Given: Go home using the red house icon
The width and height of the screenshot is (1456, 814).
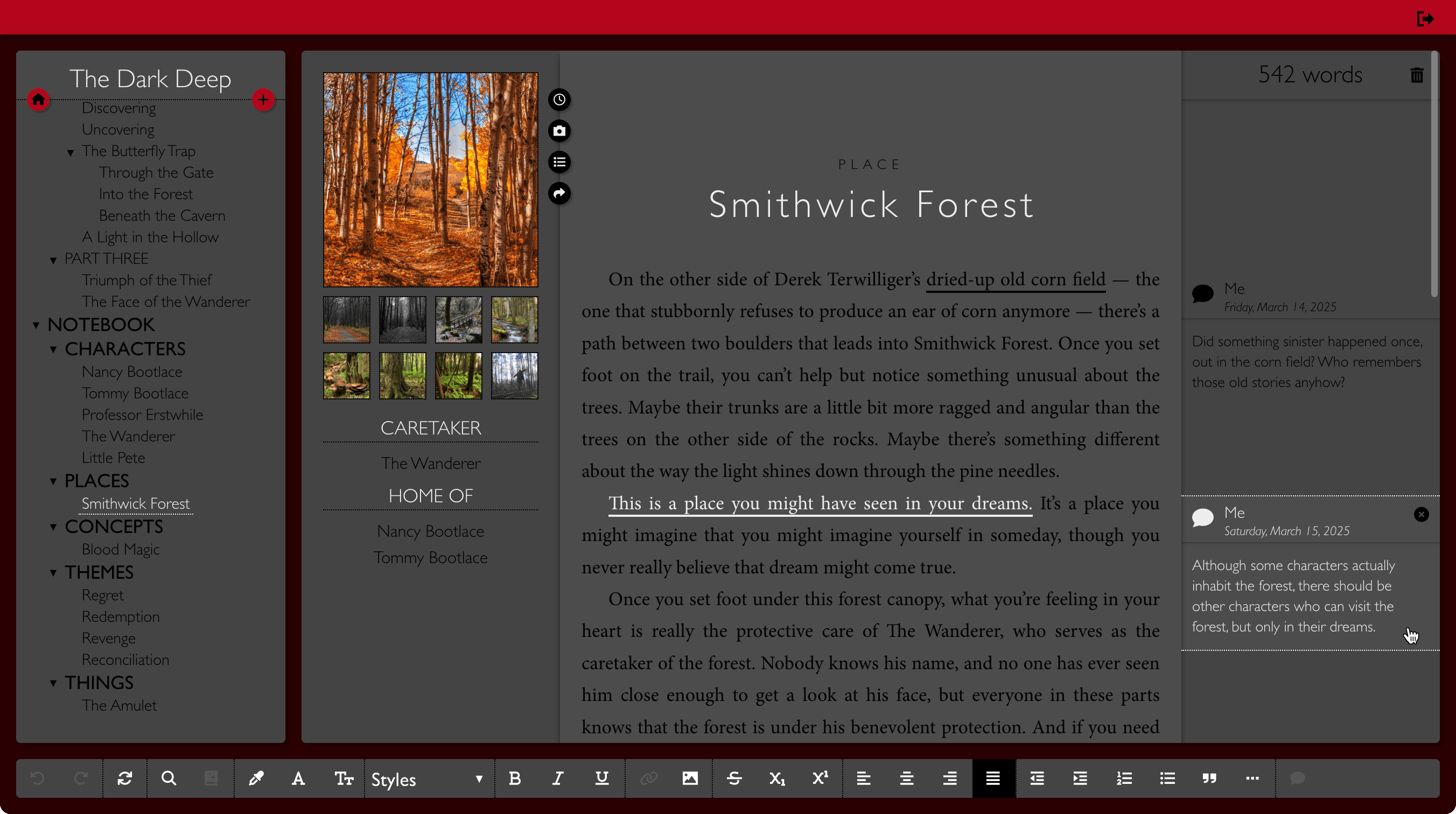Looking at the screenshot, I should pos(38,100).
